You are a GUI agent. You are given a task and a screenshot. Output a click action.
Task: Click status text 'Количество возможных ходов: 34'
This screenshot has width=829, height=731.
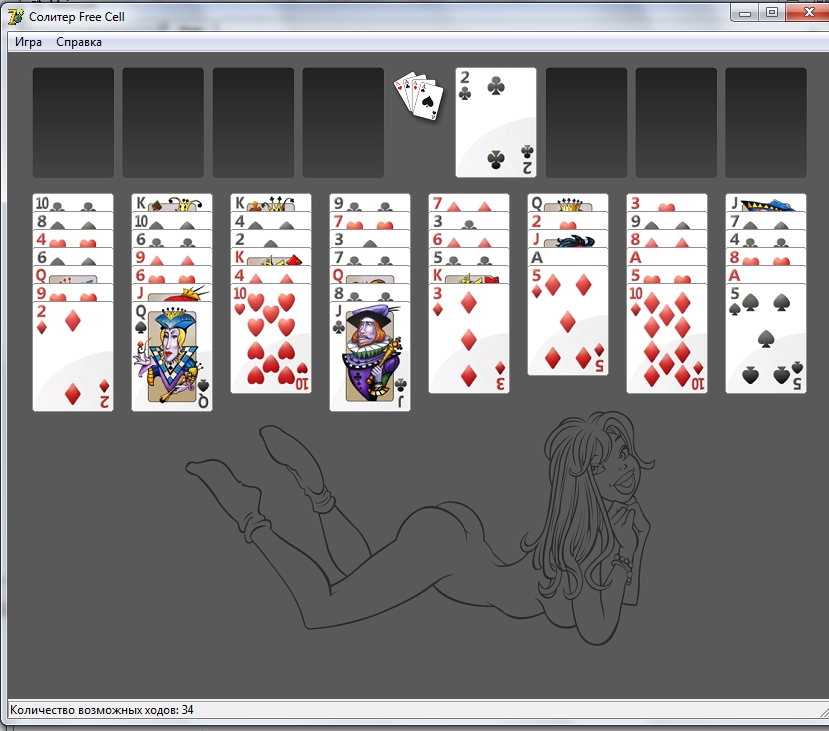(102, 710)
